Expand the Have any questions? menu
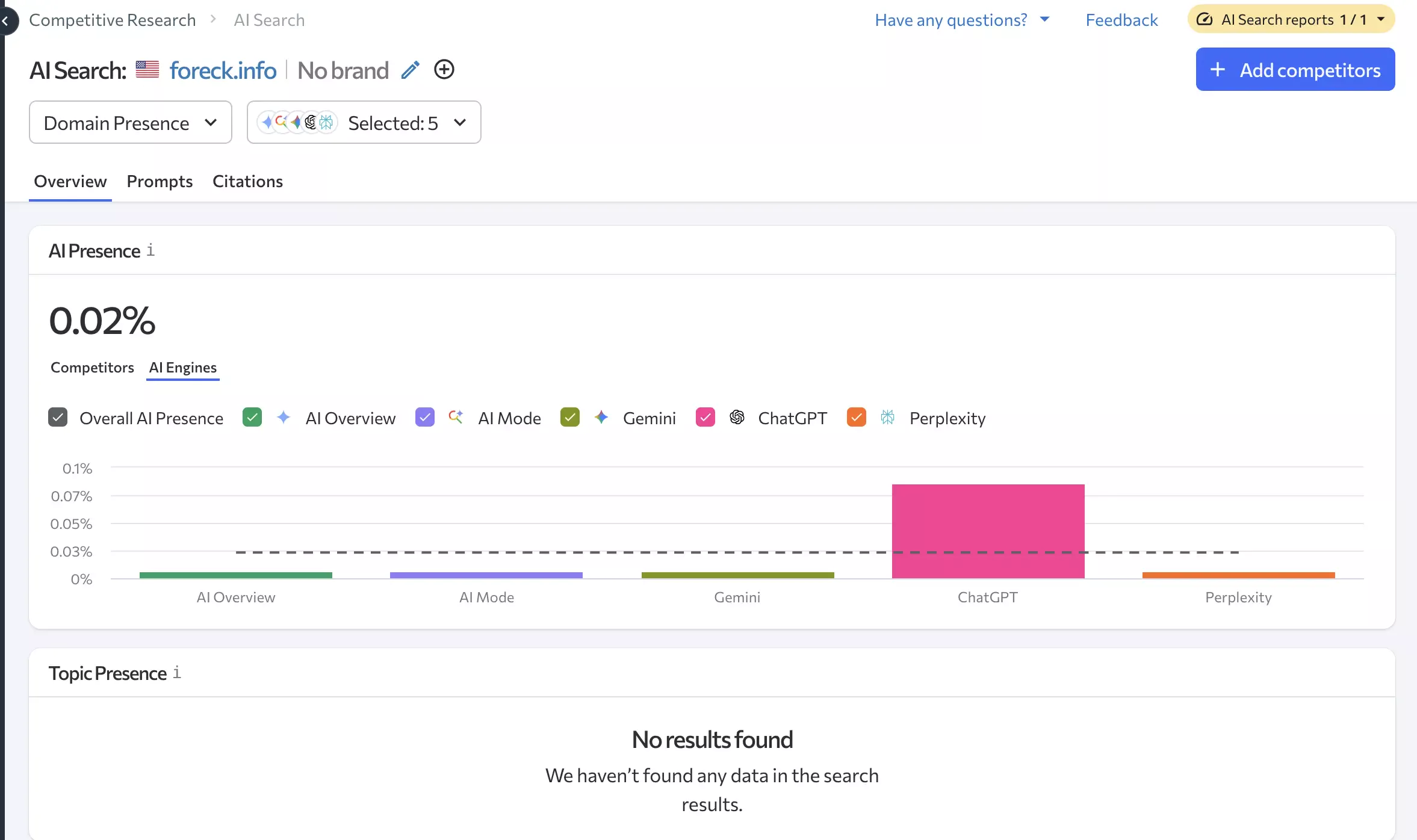This screenshot has height=840, width=1417. click(x=962, y=20)
